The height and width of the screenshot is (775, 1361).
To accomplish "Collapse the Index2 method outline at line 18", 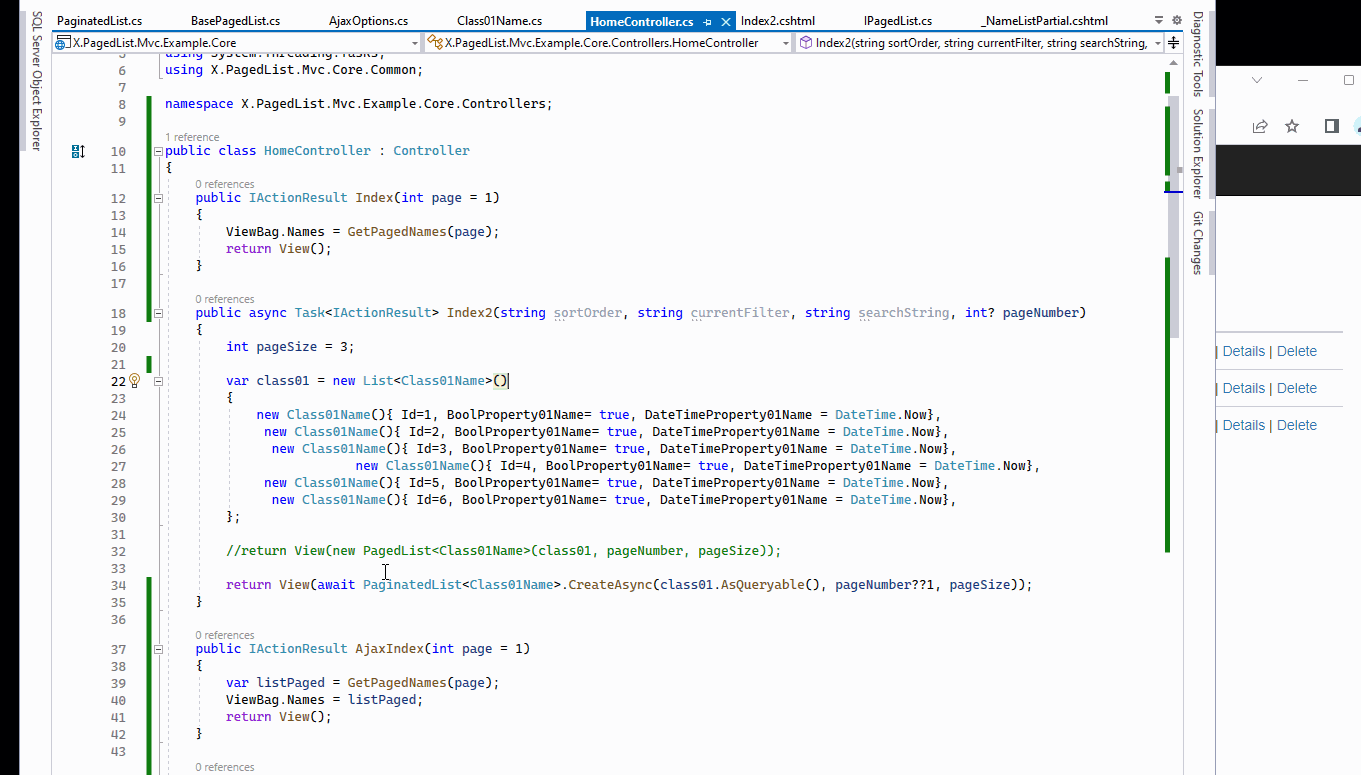I will pyautogui.click(x=158, y=313).
